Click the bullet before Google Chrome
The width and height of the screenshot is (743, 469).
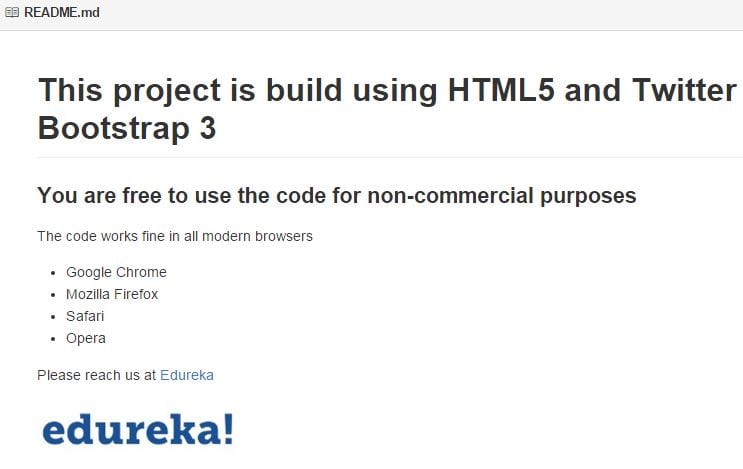pos(53,273)
